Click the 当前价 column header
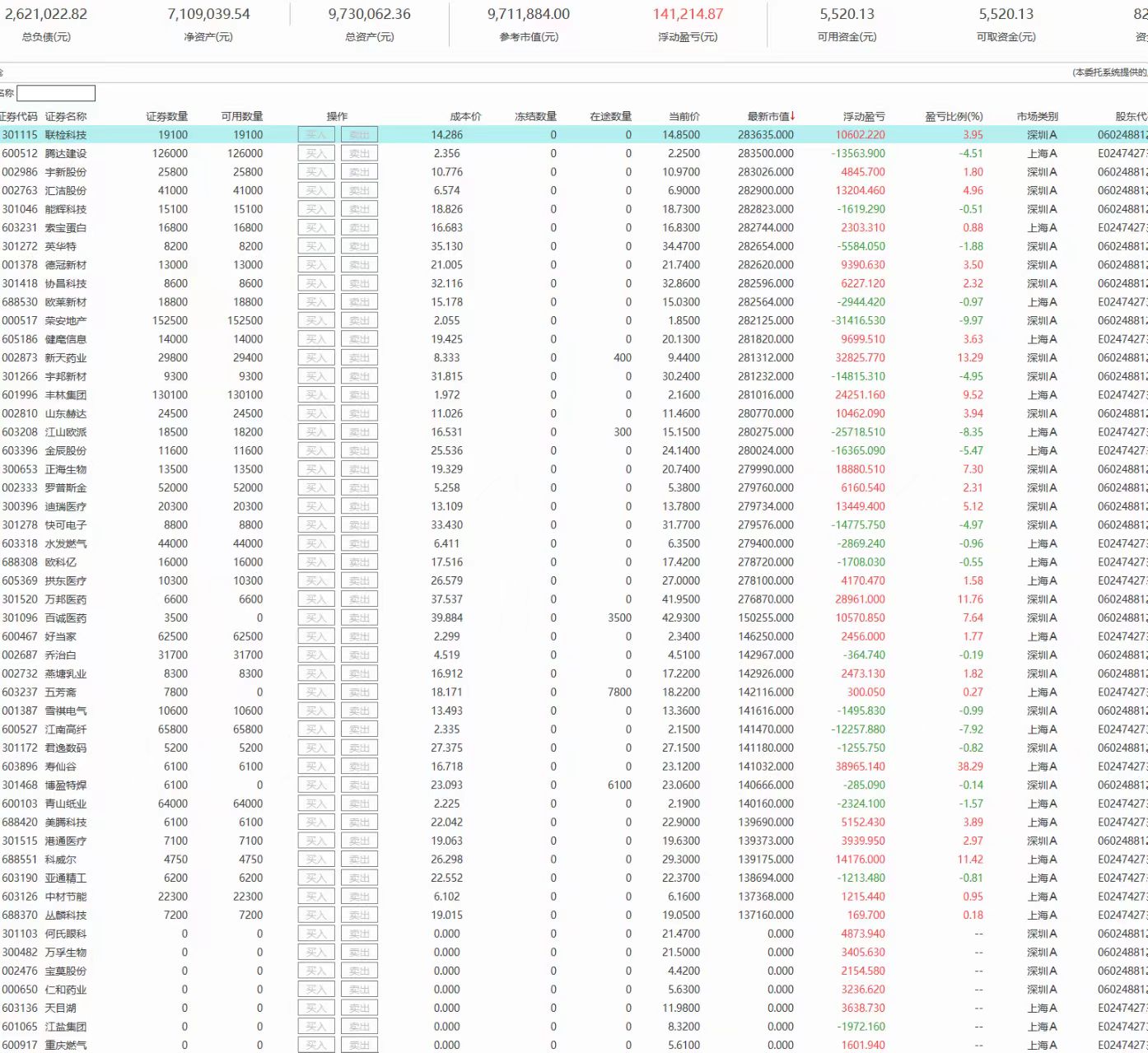The image size is (1148, 1053). tap(684, 116)
